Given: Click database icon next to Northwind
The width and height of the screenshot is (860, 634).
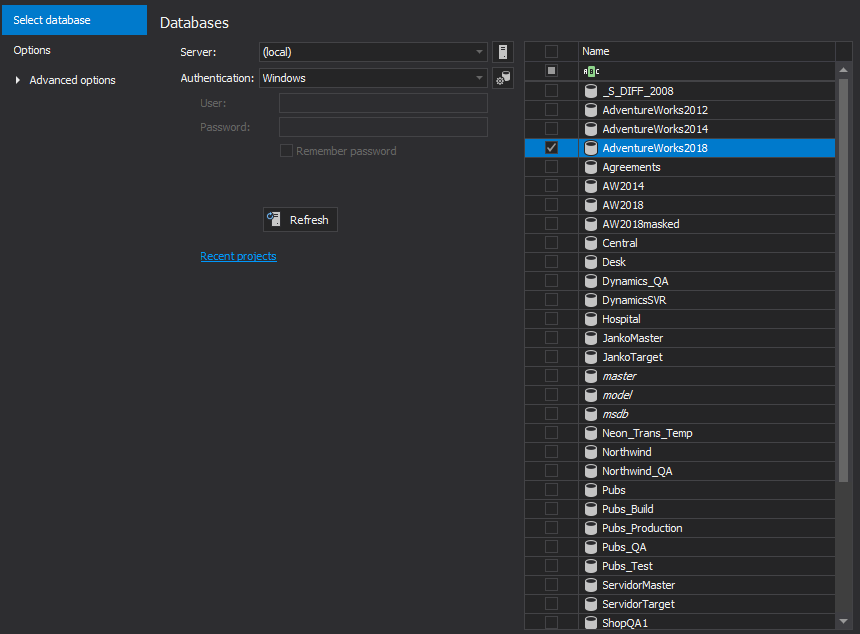Looking at the screenshot, I should click(591, 452).
